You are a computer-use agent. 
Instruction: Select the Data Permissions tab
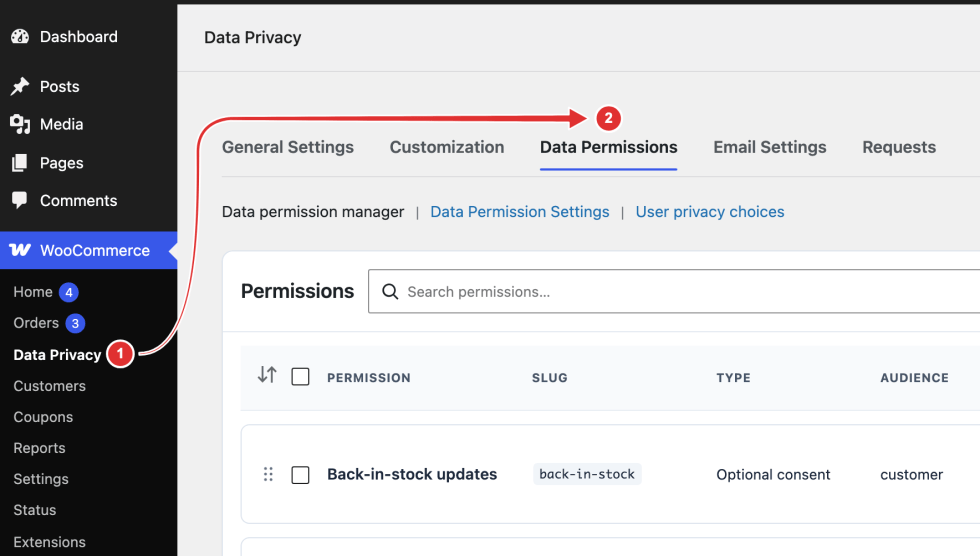(x=608, y=147)
